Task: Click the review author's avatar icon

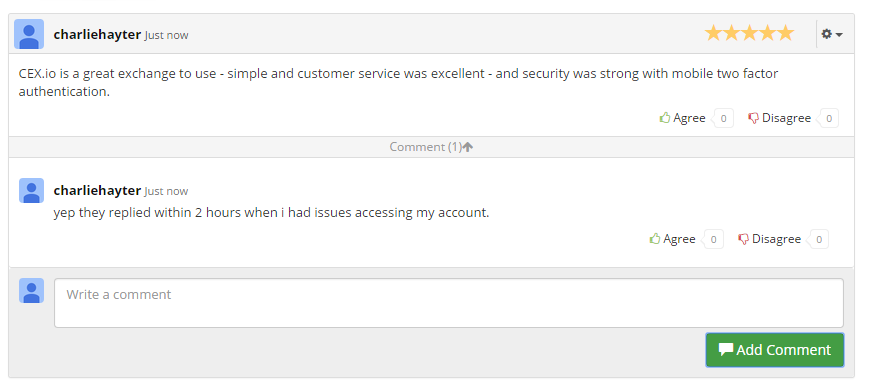Action: (29, 34)
